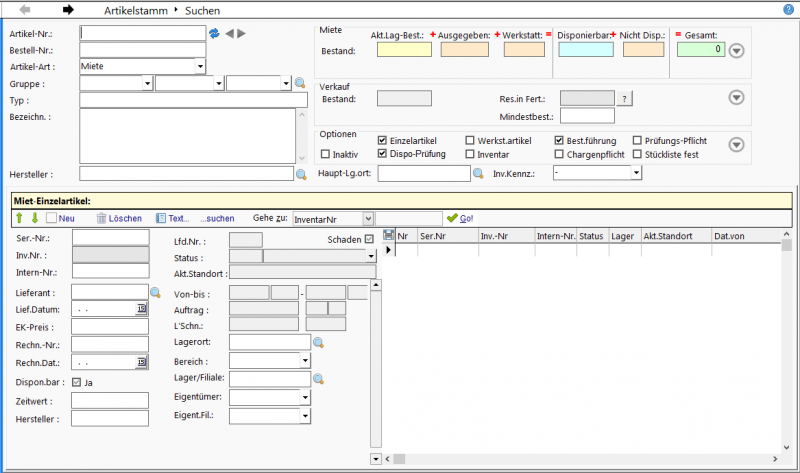
Task: Open the Rechn.Dat. calendar picker
Action: click(141, 362)
